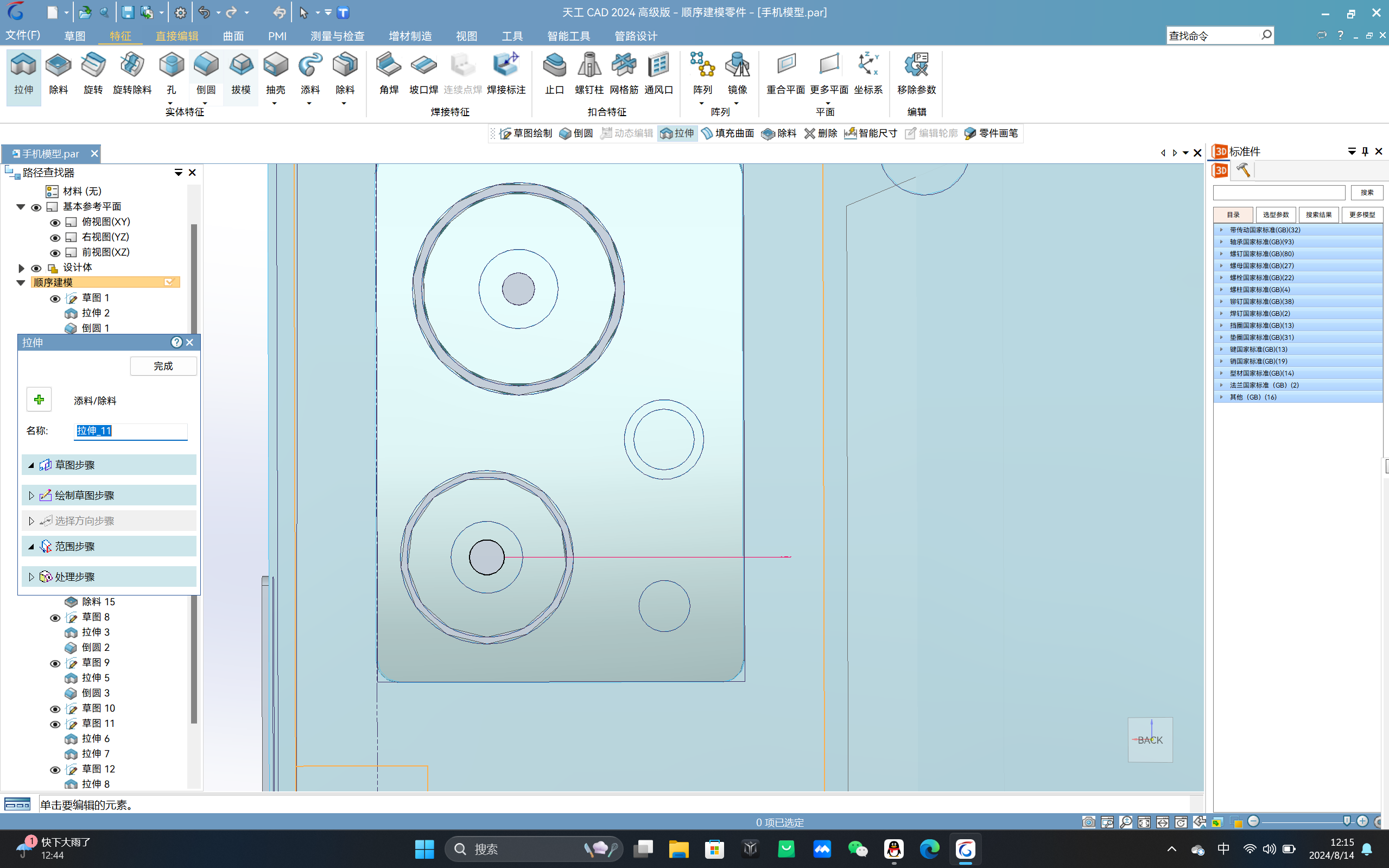The width and height of the screenshot is (1389, 868).
Task: Open the 特征 menu tab
Action: tap(120, 36)
